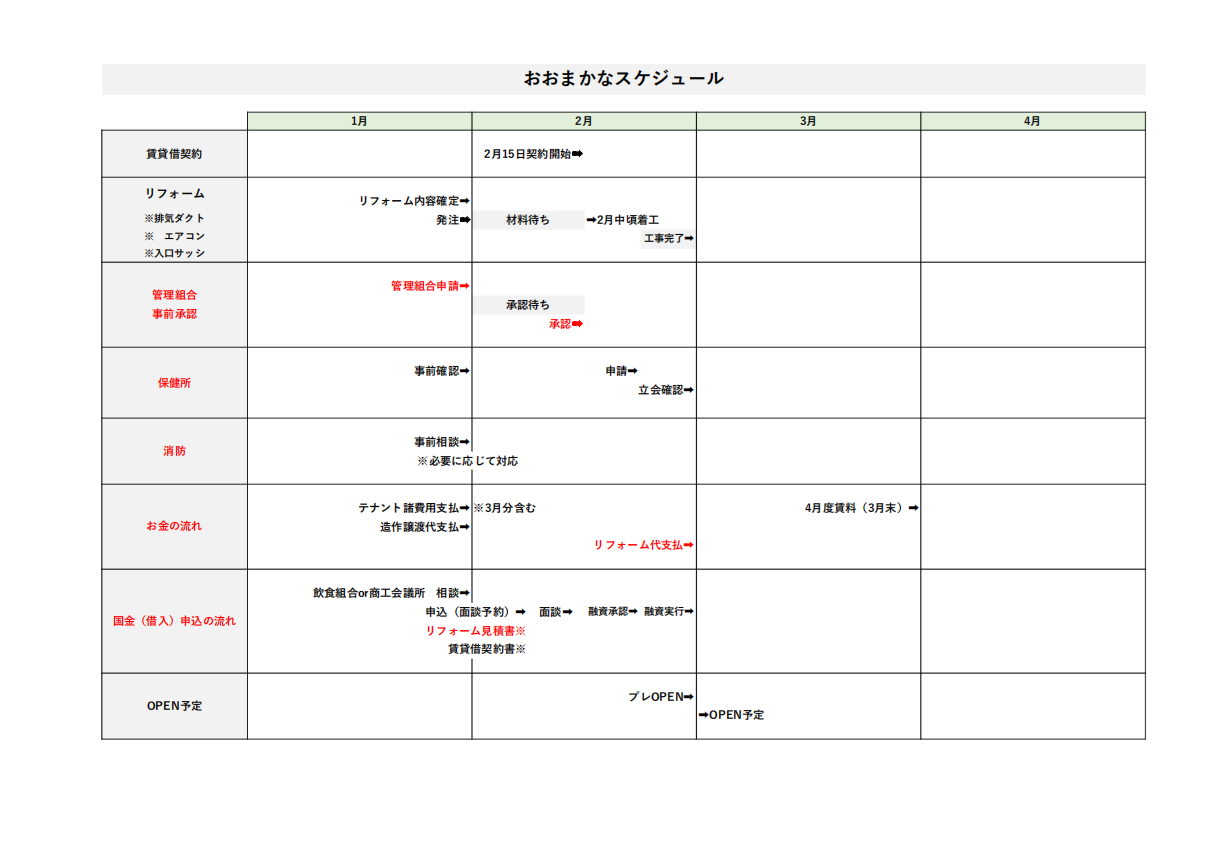
Task: Click the 消防 row label
Action: point(174,451)
